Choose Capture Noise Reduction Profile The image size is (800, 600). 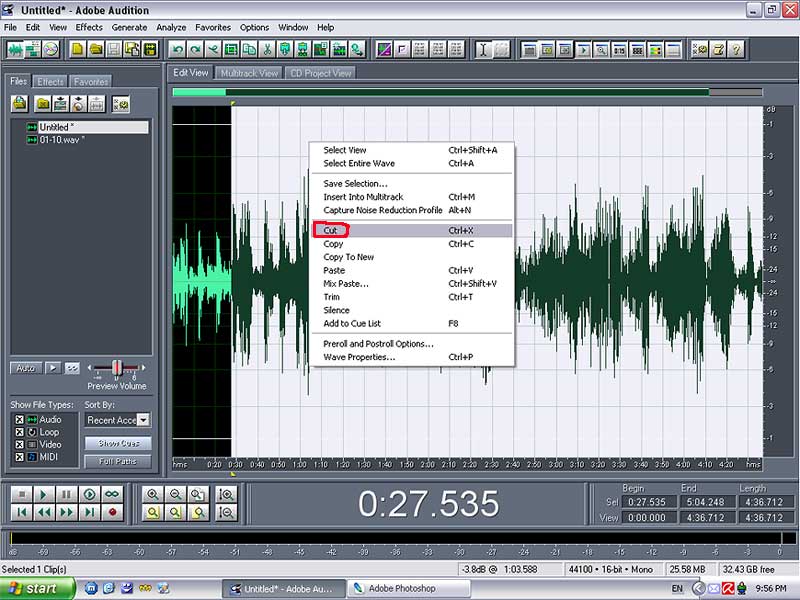[x=412, y=210]
